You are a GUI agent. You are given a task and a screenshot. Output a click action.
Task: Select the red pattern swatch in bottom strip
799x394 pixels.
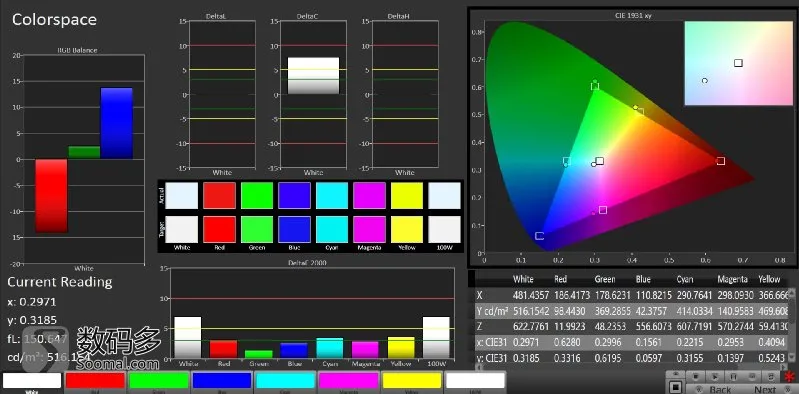[95, 381]
